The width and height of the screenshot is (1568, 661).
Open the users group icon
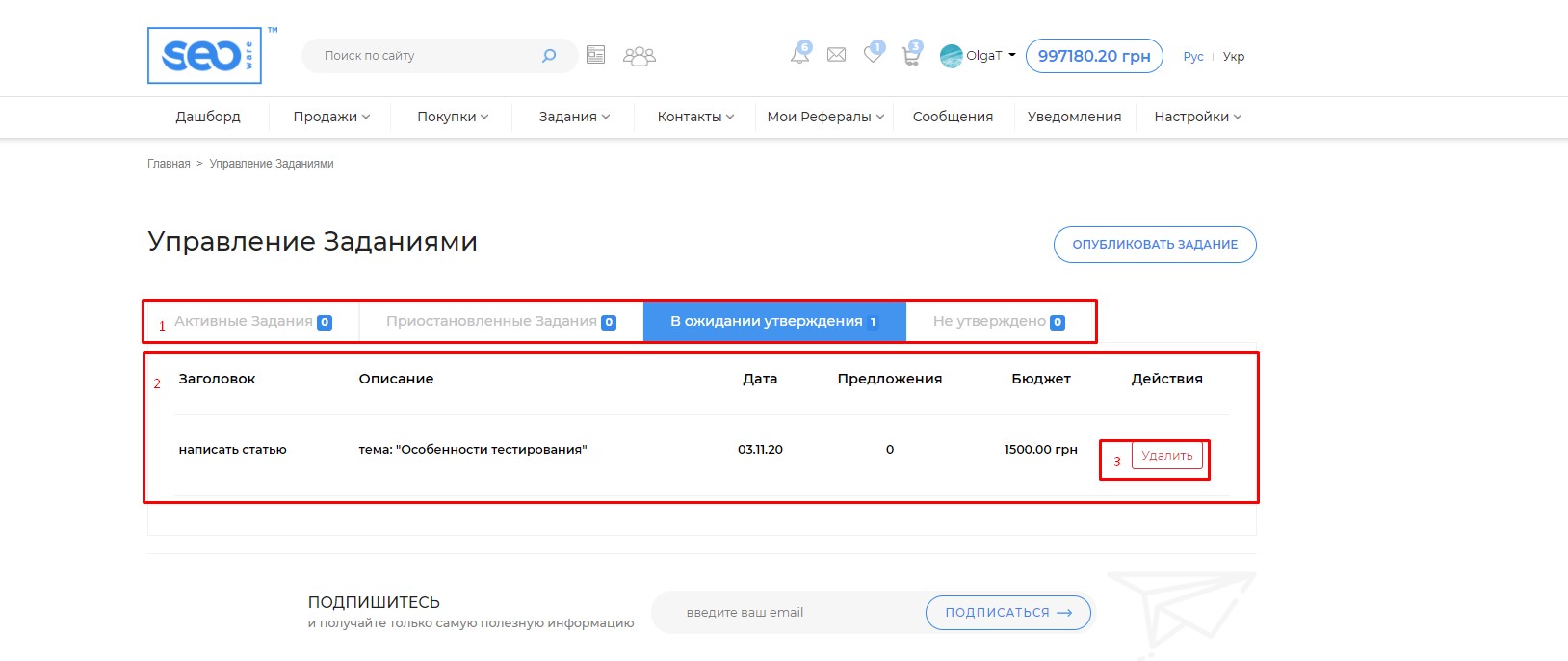(639, 56)
